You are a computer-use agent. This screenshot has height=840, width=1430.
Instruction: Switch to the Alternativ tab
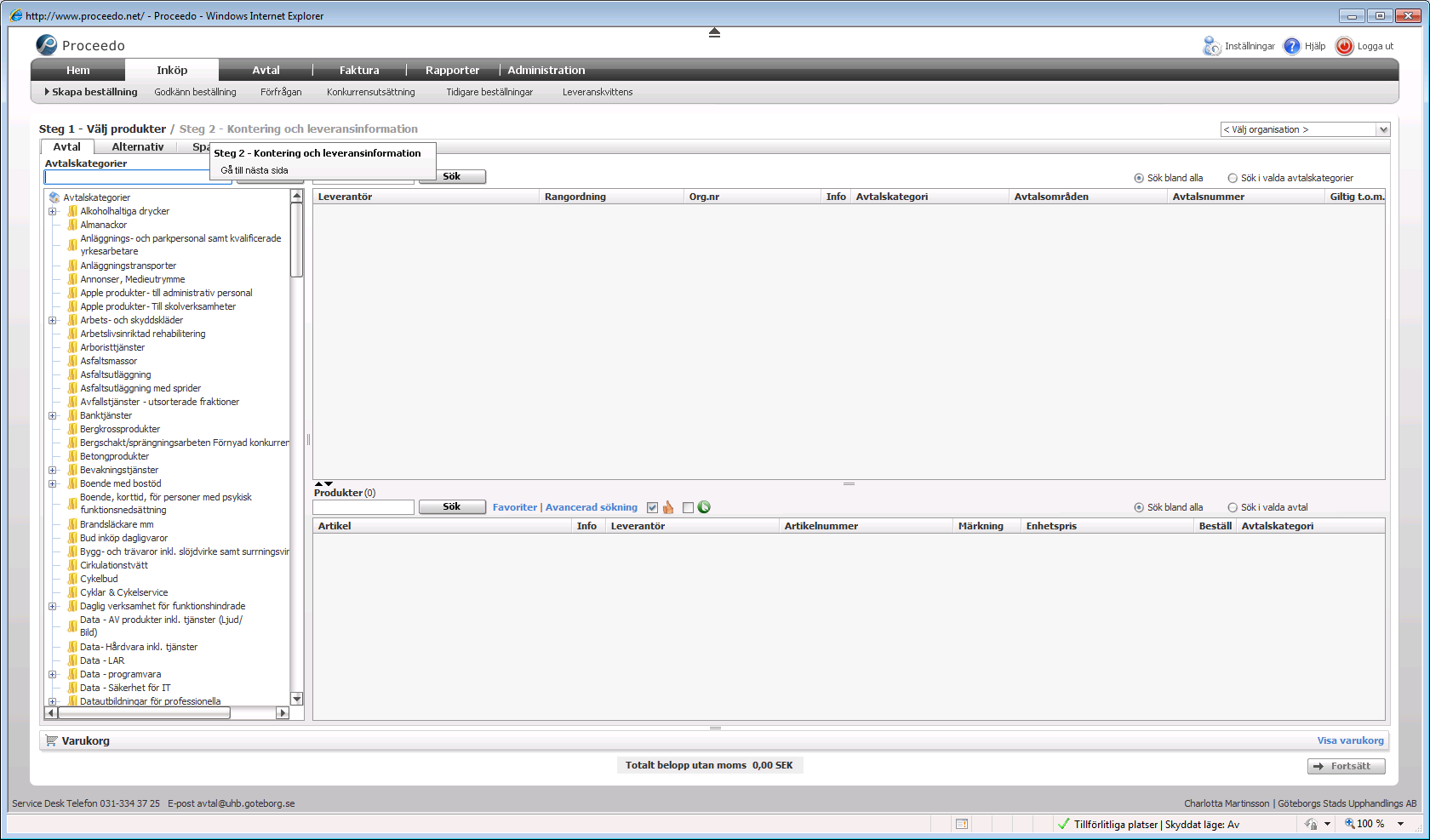coord(138,146)
